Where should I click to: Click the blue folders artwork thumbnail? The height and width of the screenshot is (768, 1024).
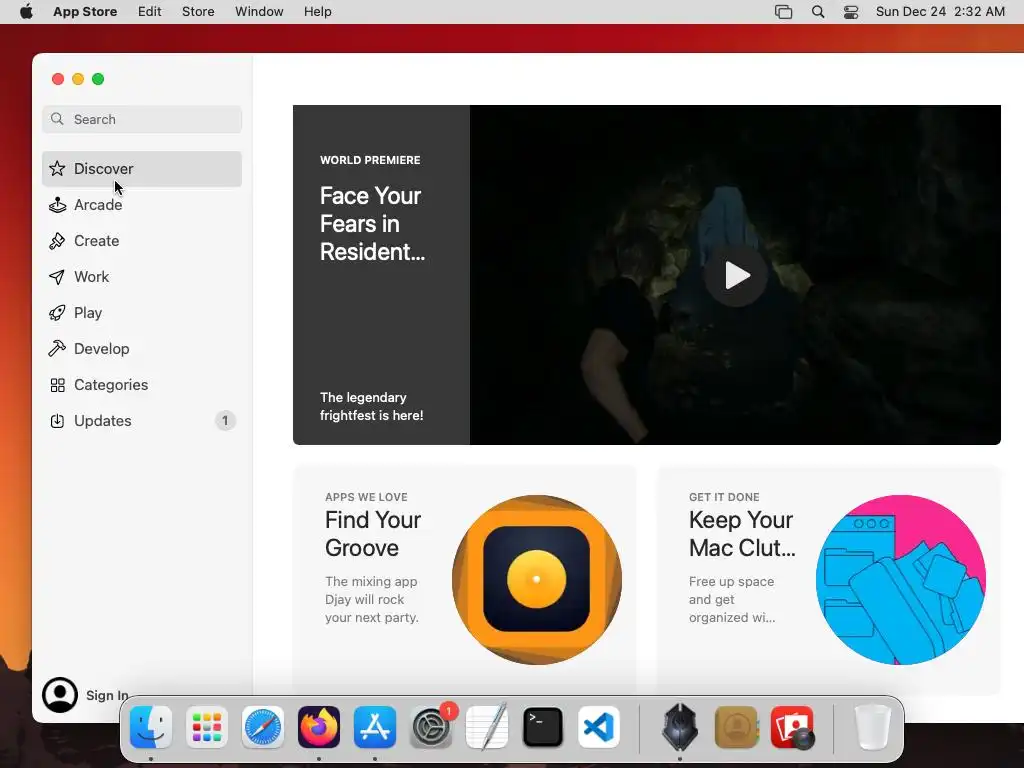tap(901, 580)
